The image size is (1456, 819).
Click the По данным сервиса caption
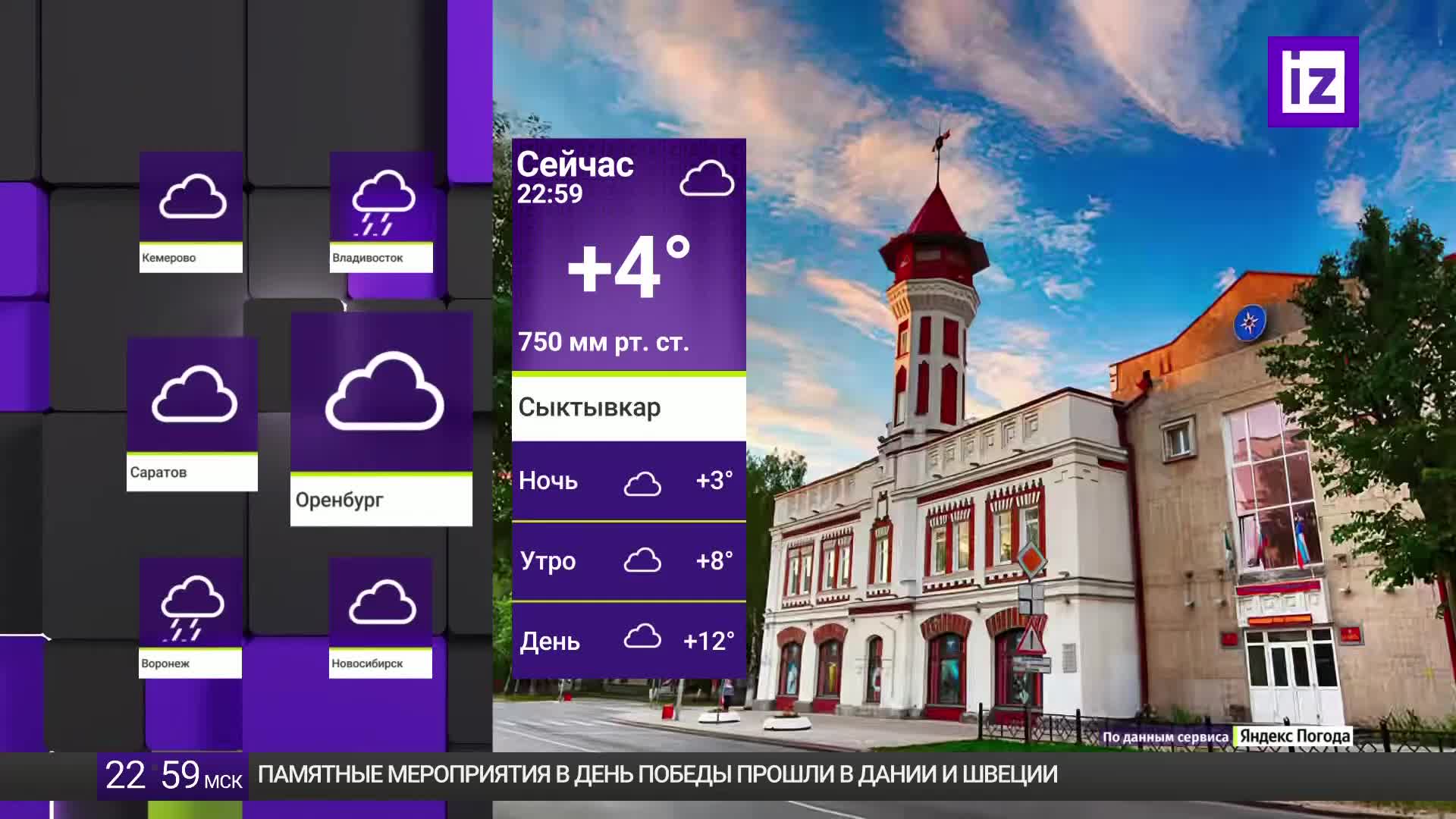1166,737
